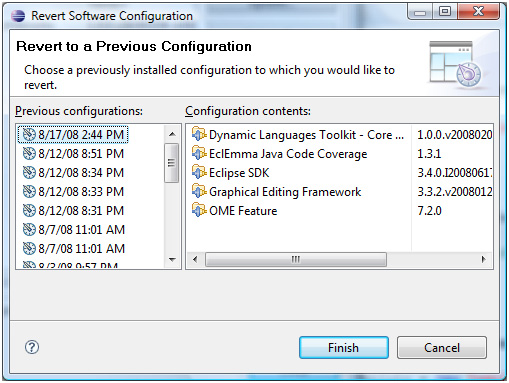Click the Eclipse SDK feature icon
Screen dimensions: 509x383
click(x=199, y=172)
